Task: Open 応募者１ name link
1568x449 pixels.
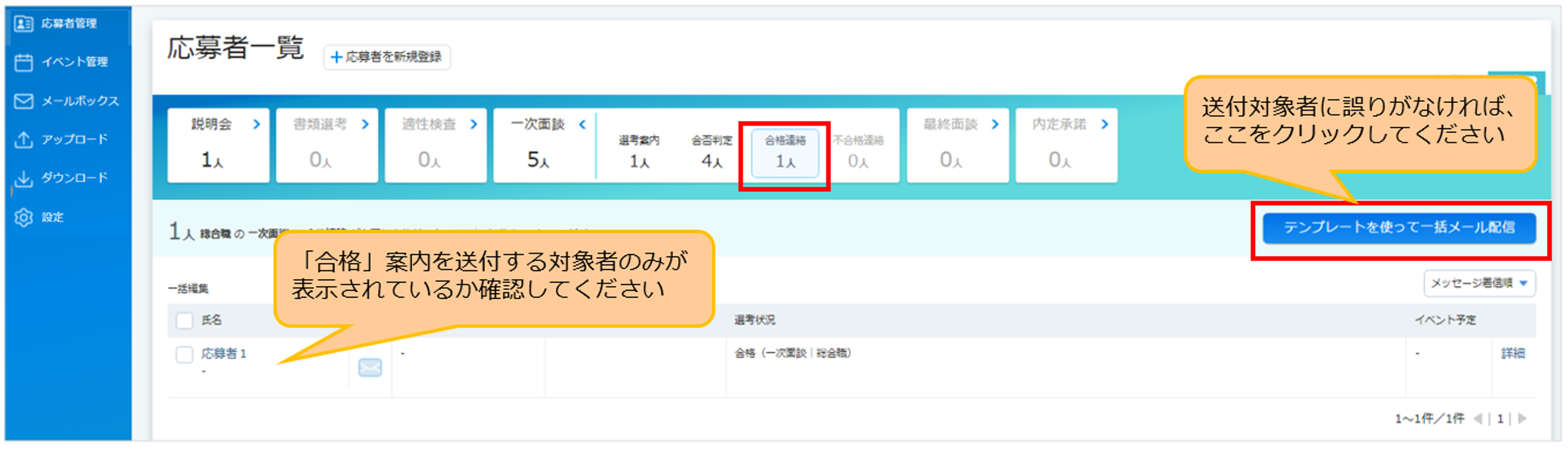Action: pos(224,354)
